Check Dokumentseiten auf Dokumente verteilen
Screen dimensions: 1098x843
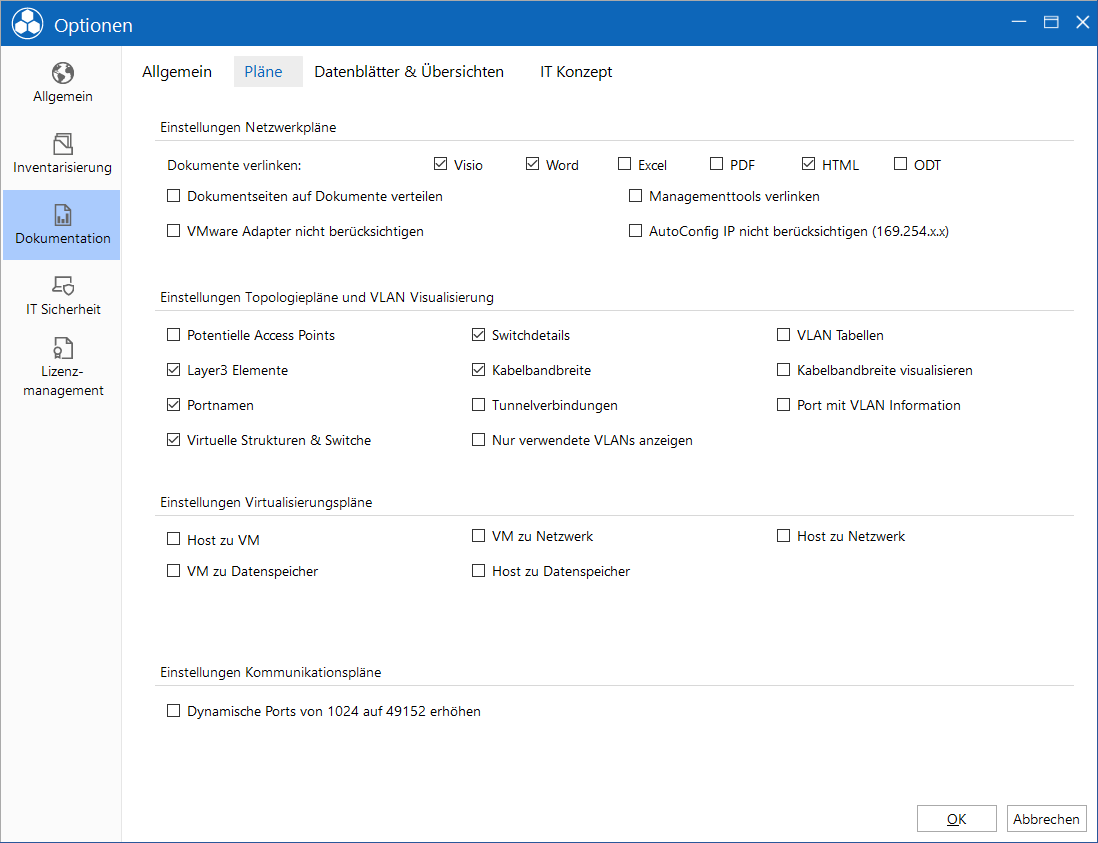[x=174, y=196]
